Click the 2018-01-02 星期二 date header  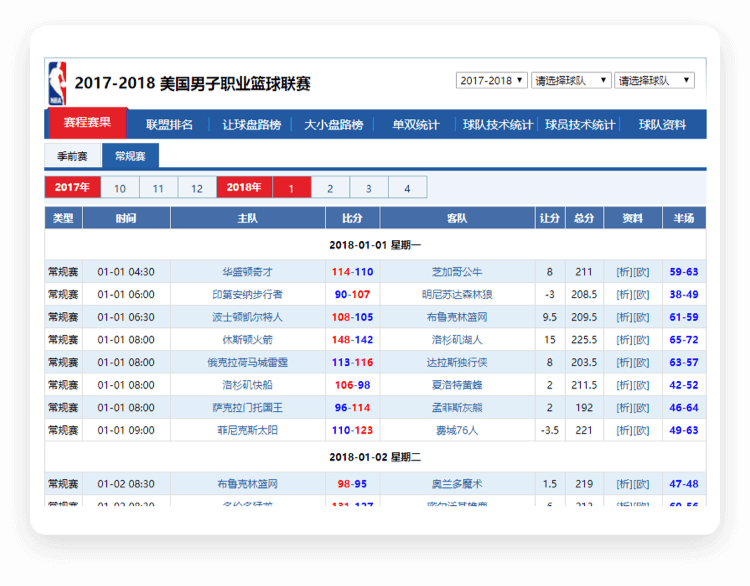click(375, 457)
